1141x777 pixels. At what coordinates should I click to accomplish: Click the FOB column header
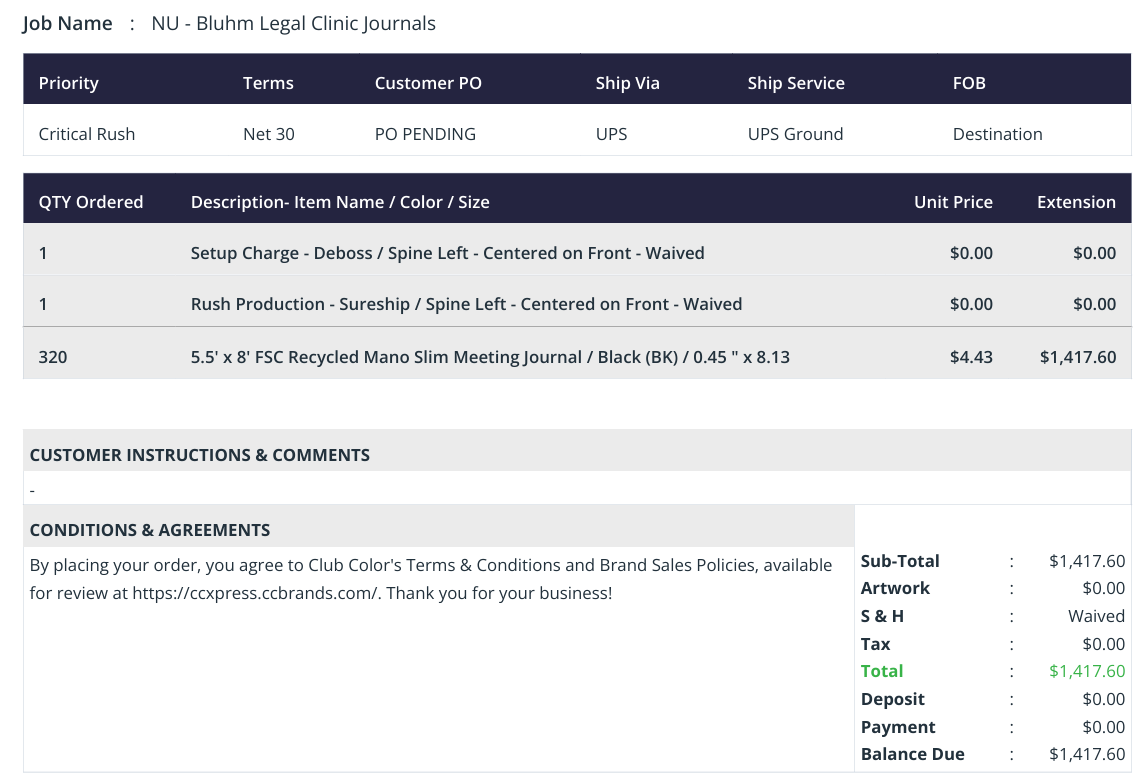click(969, 83)
